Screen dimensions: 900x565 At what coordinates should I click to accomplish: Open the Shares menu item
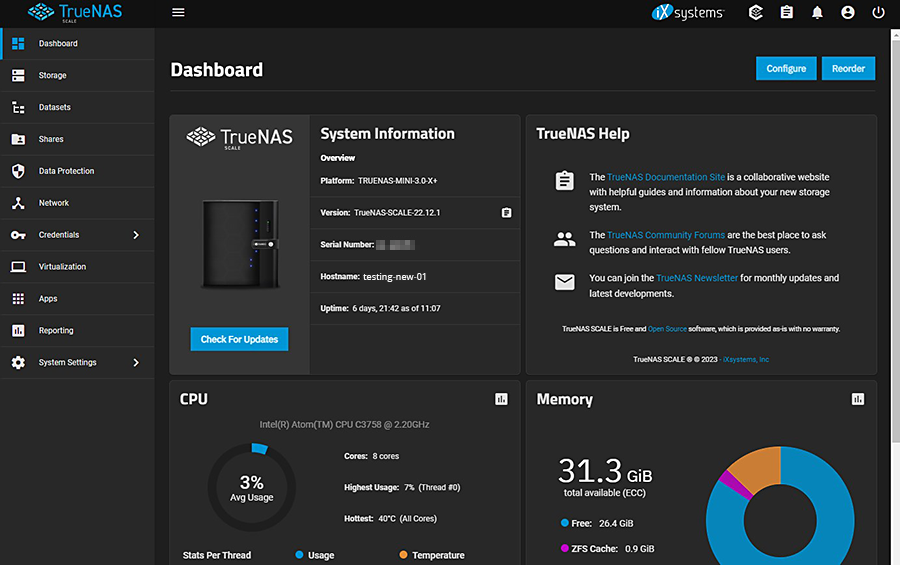coord(77,139)
